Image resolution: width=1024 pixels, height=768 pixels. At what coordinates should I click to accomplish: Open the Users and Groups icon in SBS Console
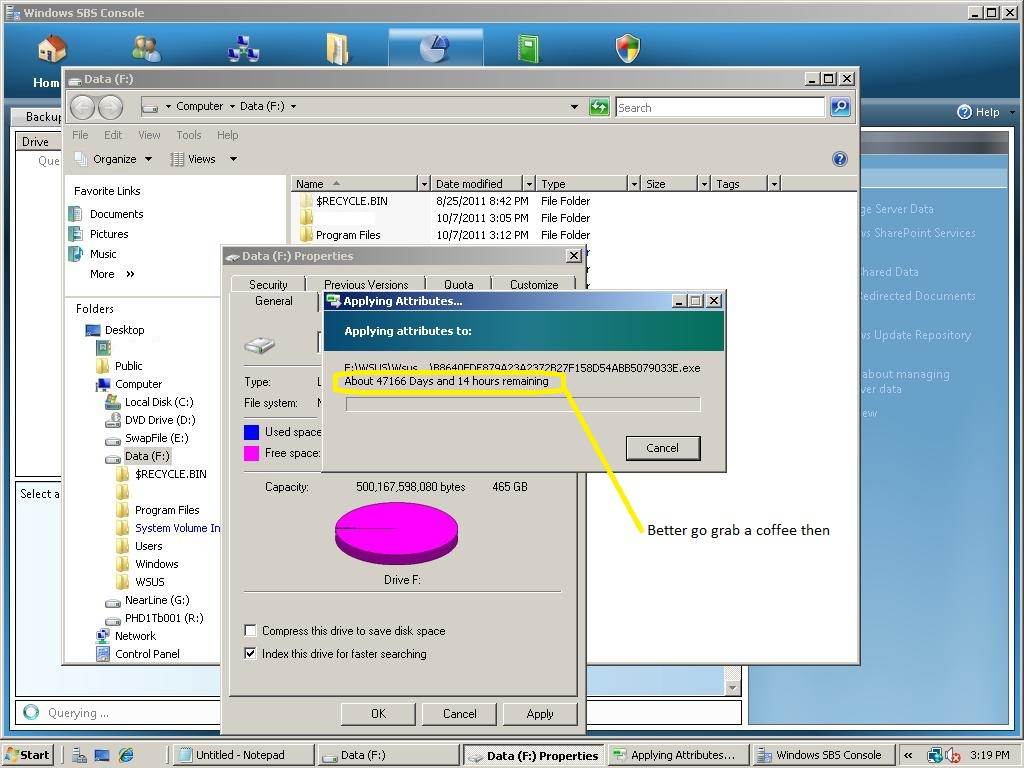[x=146, y=48]
